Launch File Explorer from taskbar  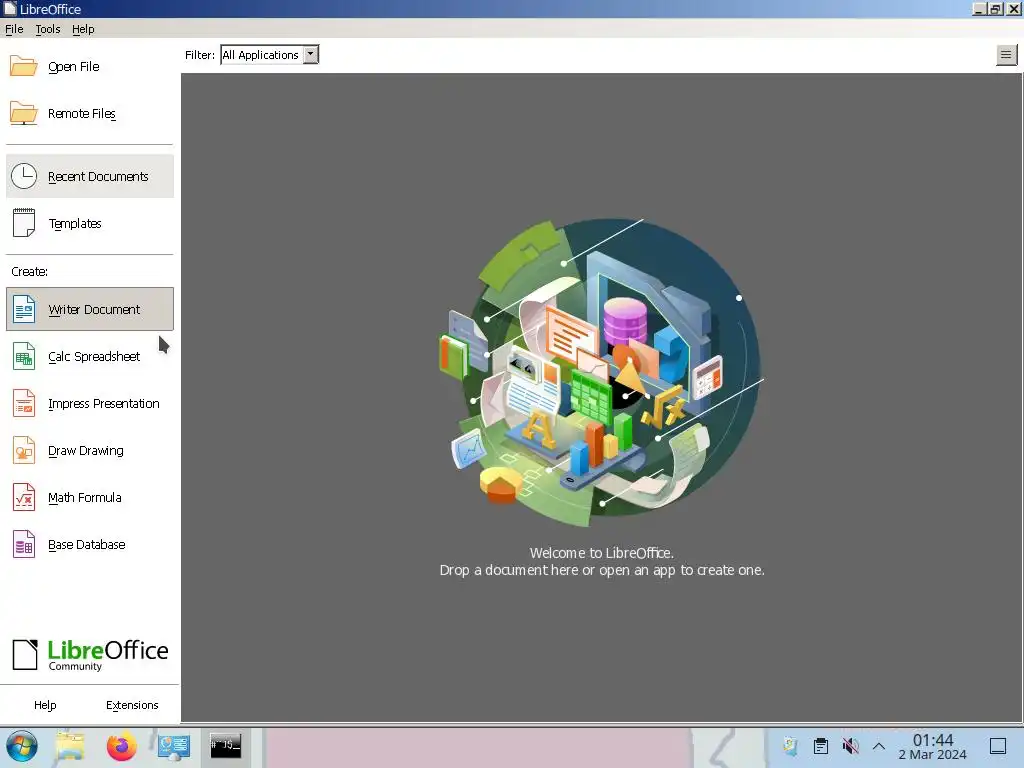click(x=71, y=746)
